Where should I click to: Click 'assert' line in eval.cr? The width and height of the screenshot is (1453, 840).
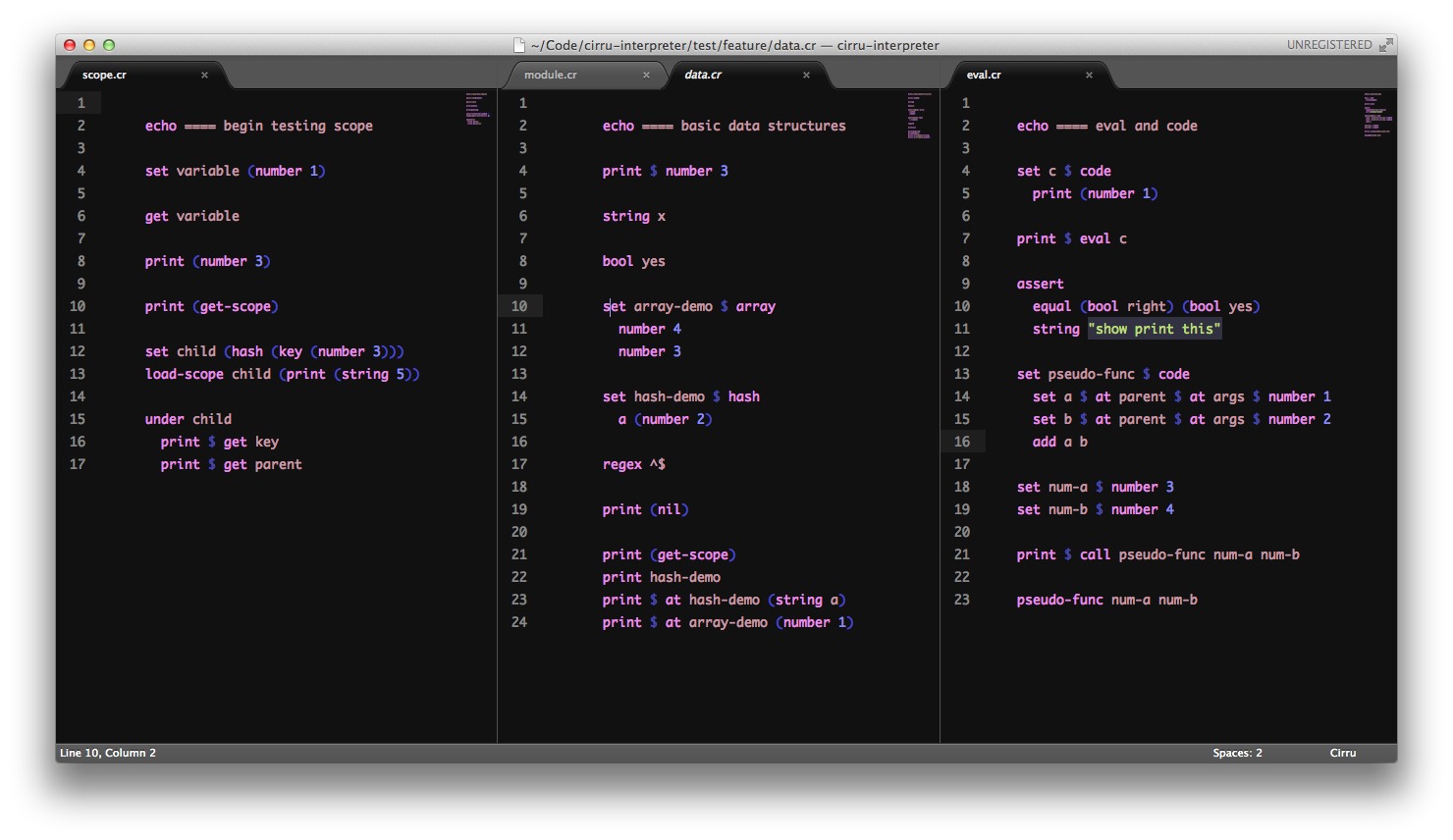pyautogui.click(x=1041, y=284)
